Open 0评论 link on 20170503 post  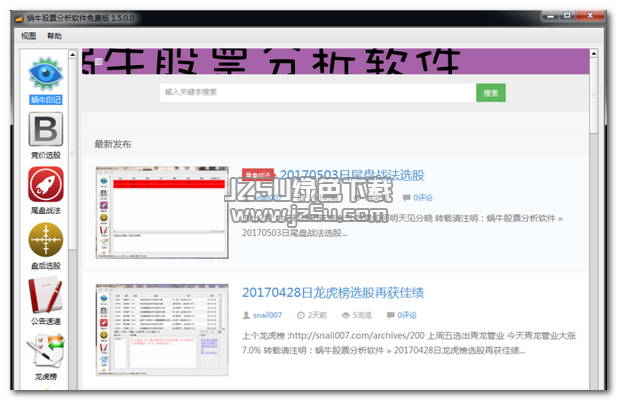[423, 198]
